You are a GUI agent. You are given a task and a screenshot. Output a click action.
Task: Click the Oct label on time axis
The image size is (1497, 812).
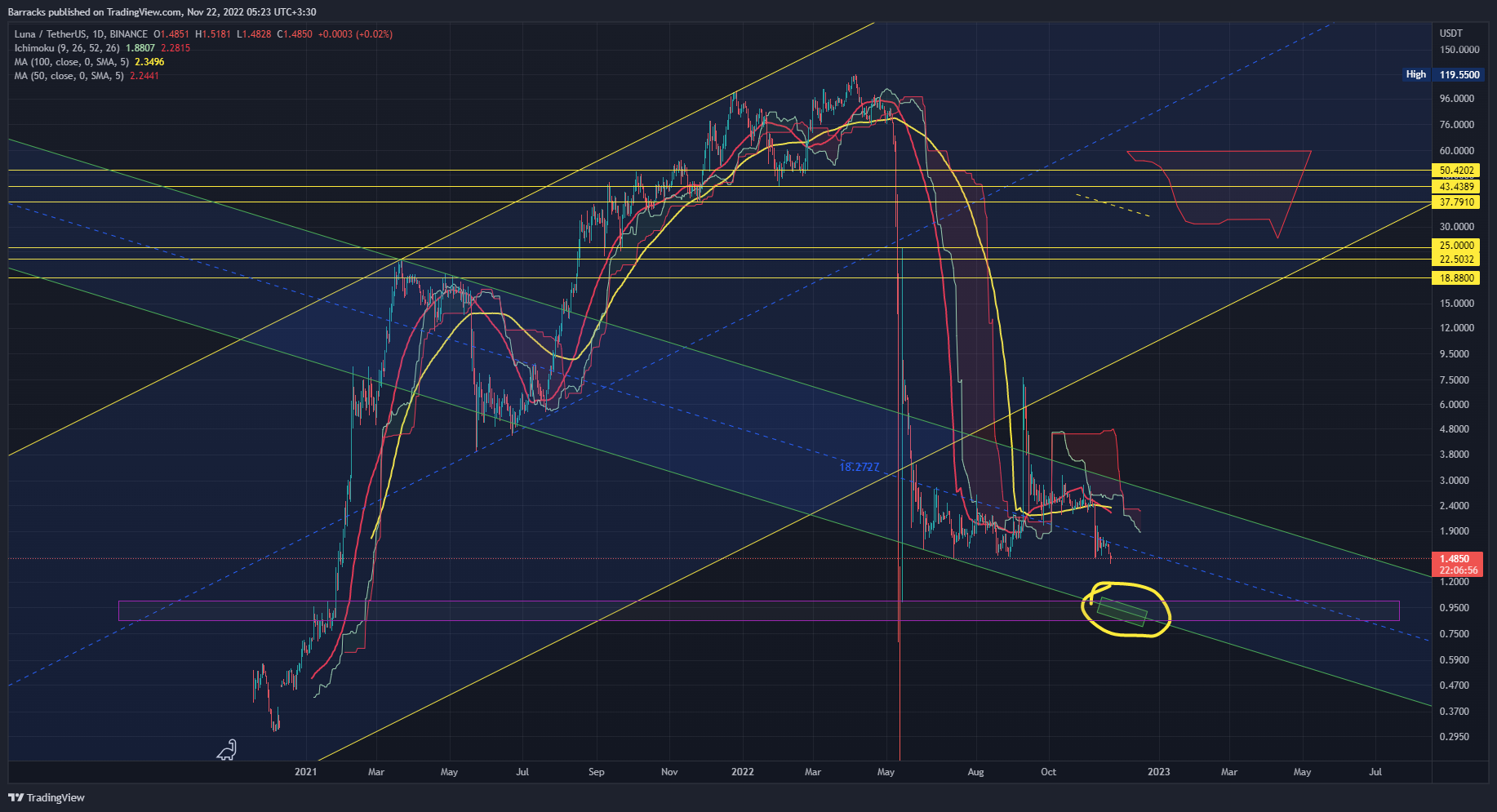[x=1049, y=772]
